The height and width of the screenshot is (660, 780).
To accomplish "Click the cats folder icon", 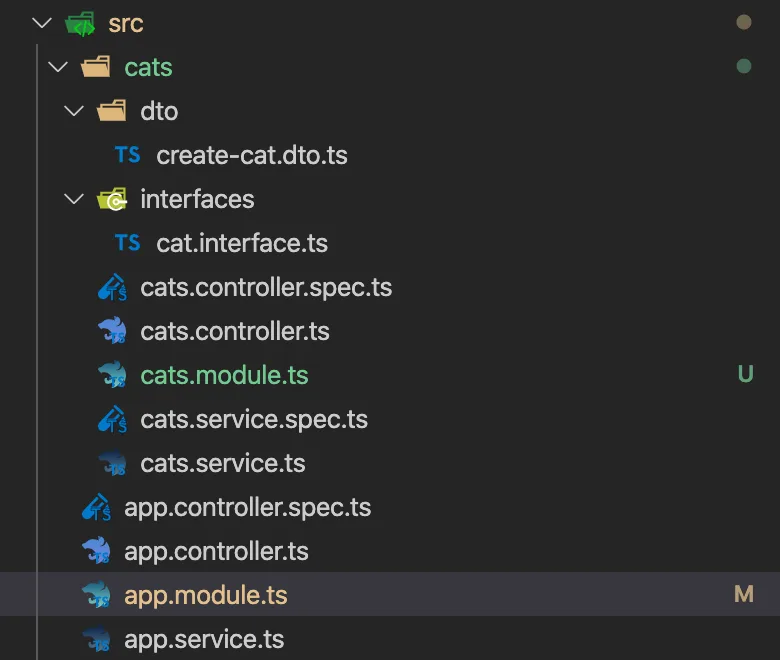I will 96,67.
